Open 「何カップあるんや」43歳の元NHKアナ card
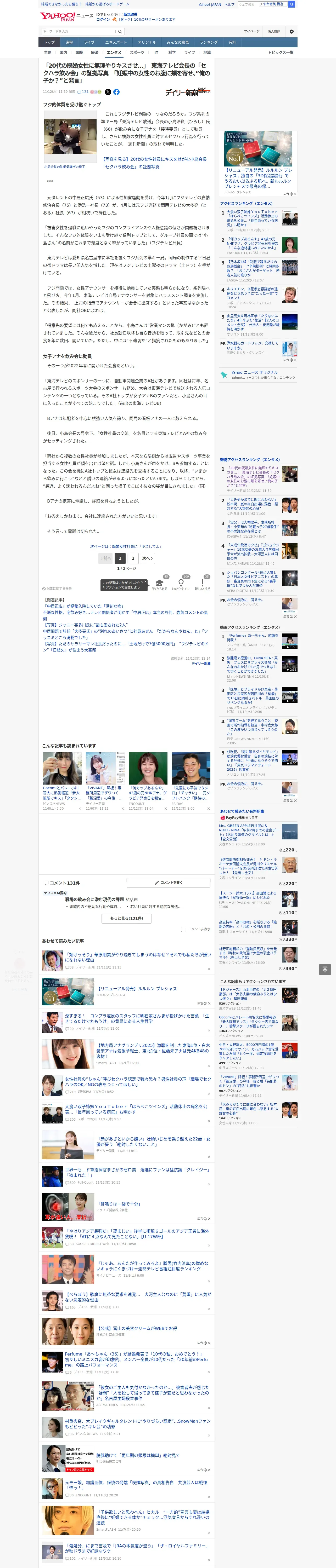 148,781
